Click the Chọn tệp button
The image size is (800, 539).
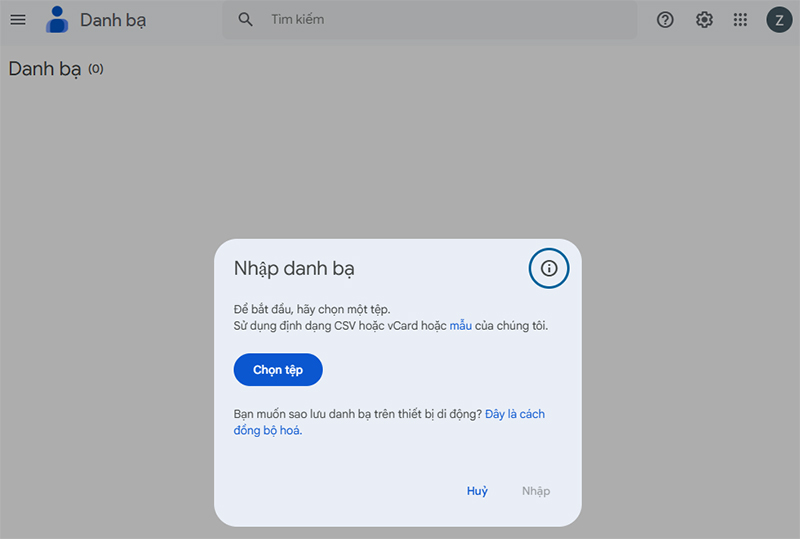pyautogui.click(x=278, y=370)
